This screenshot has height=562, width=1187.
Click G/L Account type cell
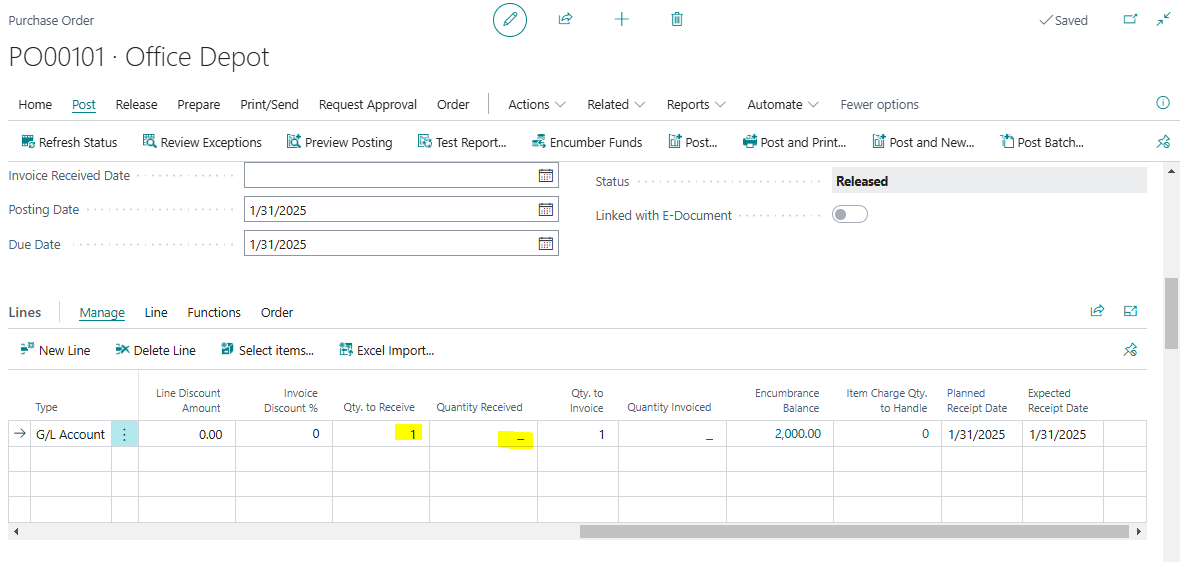70,435
